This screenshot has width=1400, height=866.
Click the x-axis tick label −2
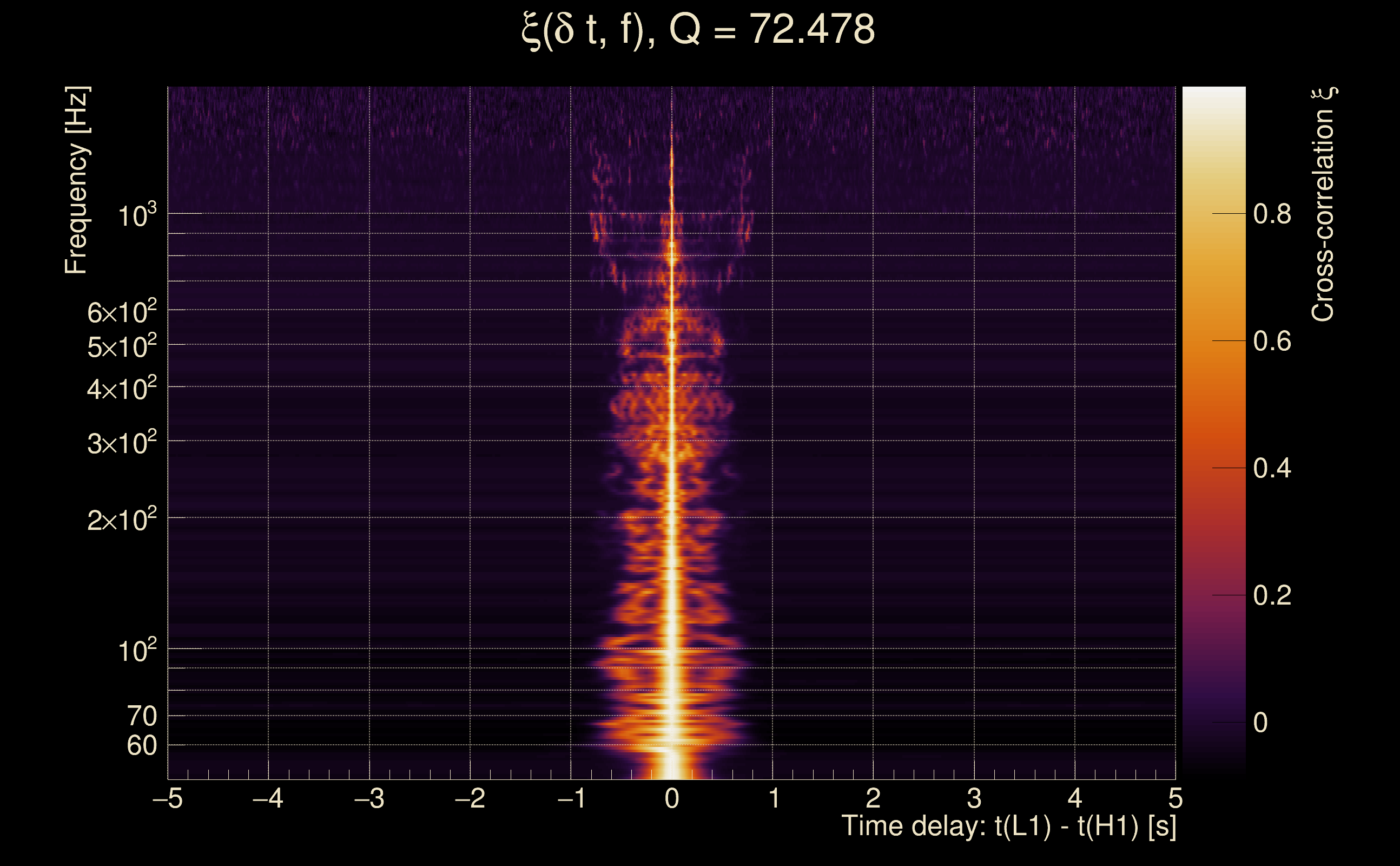(x=470, y=798)
